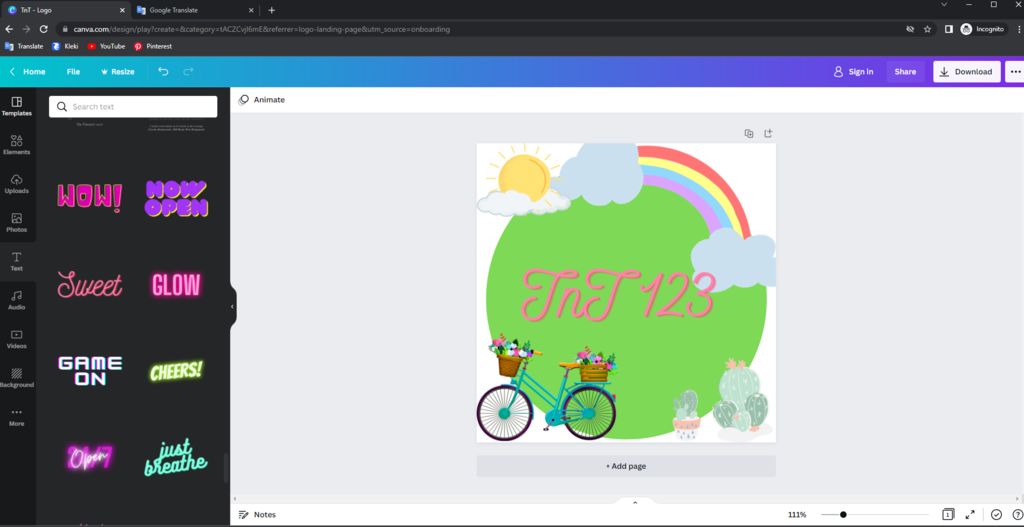Open the three-dot more options menu
This screenshot has height=527, width=1024.
1015,72
